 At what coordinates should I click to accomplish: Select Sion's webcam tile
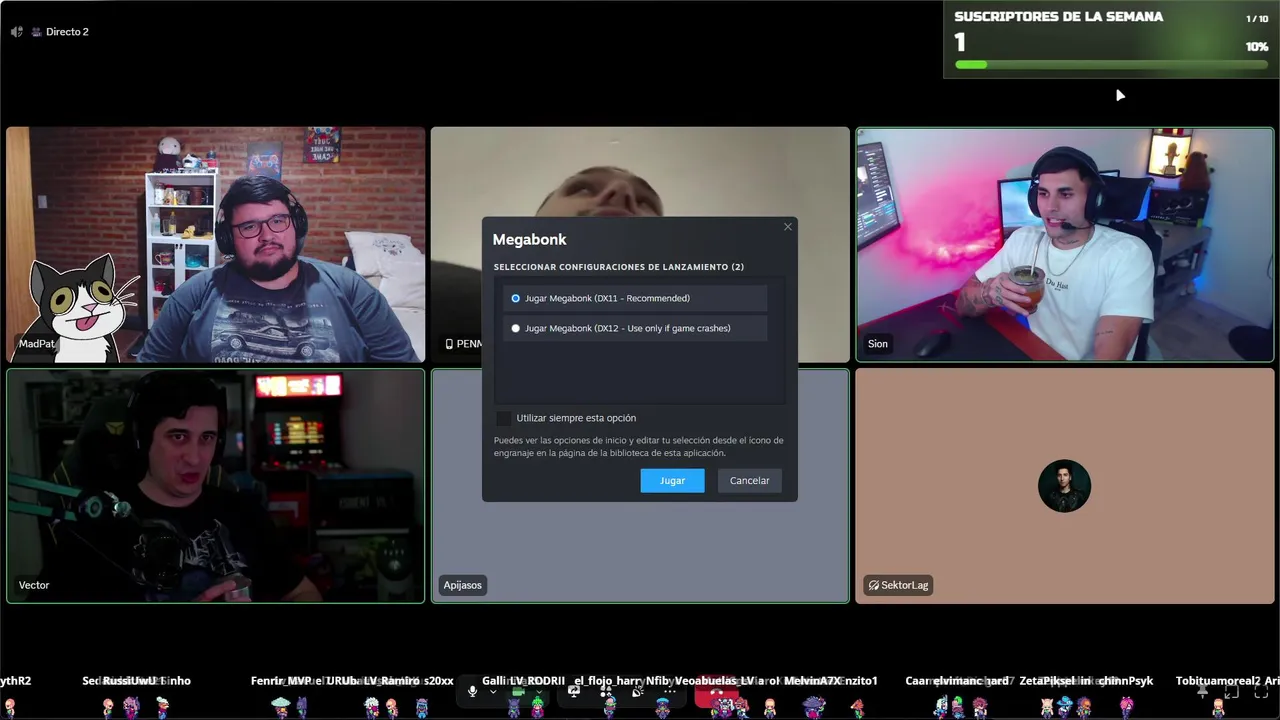[1065, 244]
